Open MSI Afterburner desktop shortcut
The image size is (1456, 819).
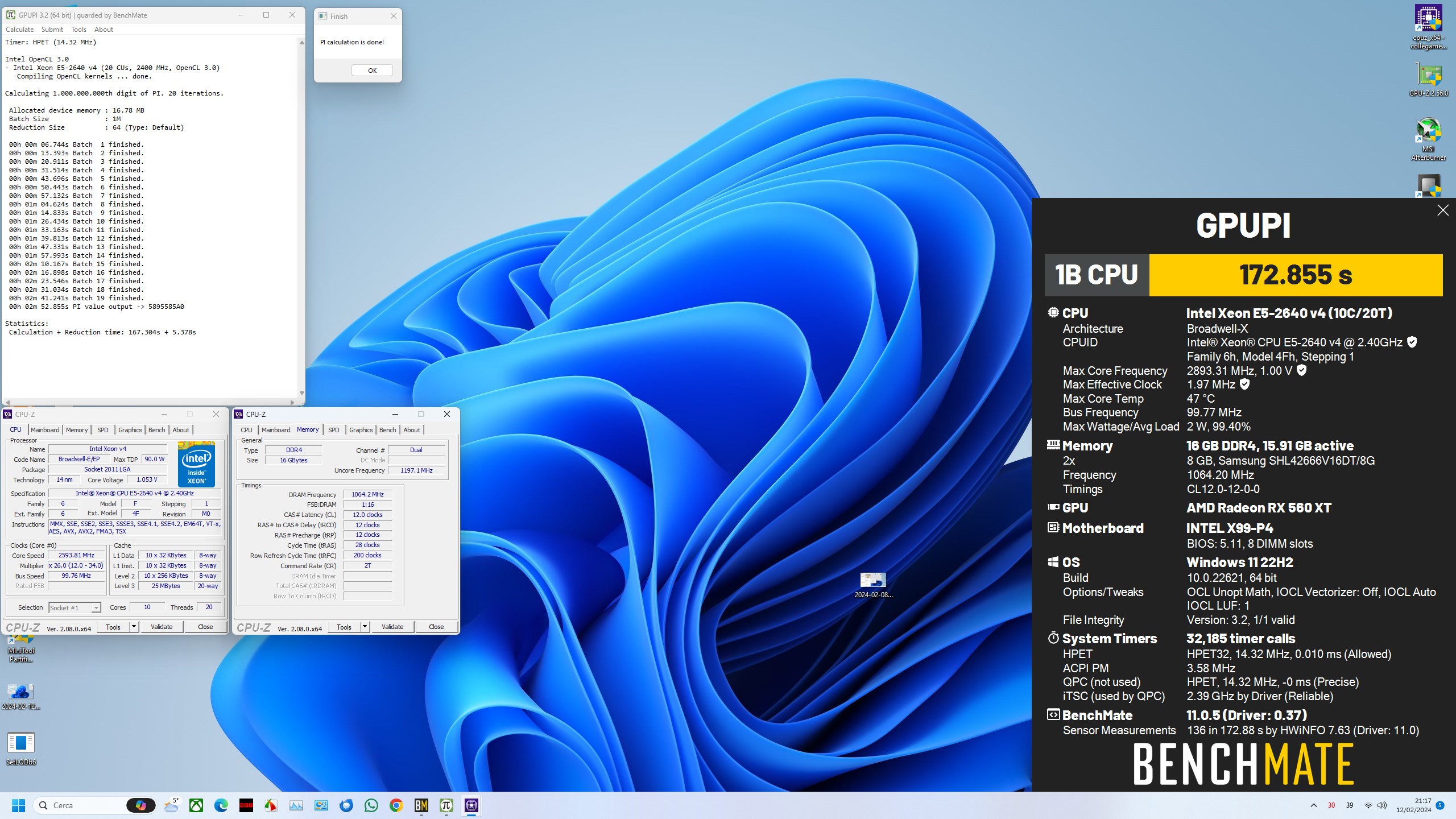click(1429, 139)
